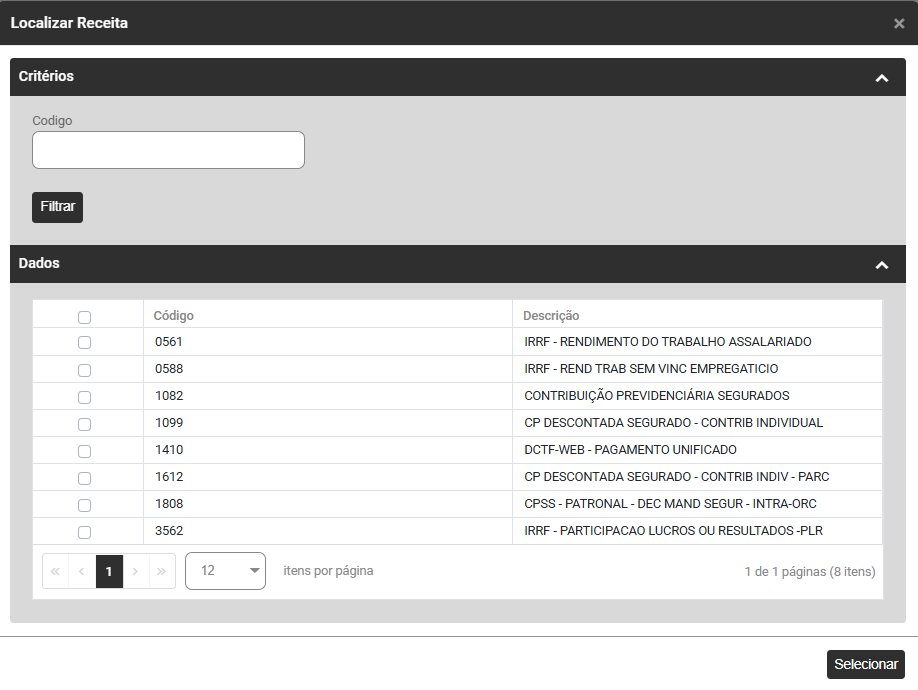918x690 pixels.
Task: Close the Localizar Receita dialog
Action: point(899,23)
